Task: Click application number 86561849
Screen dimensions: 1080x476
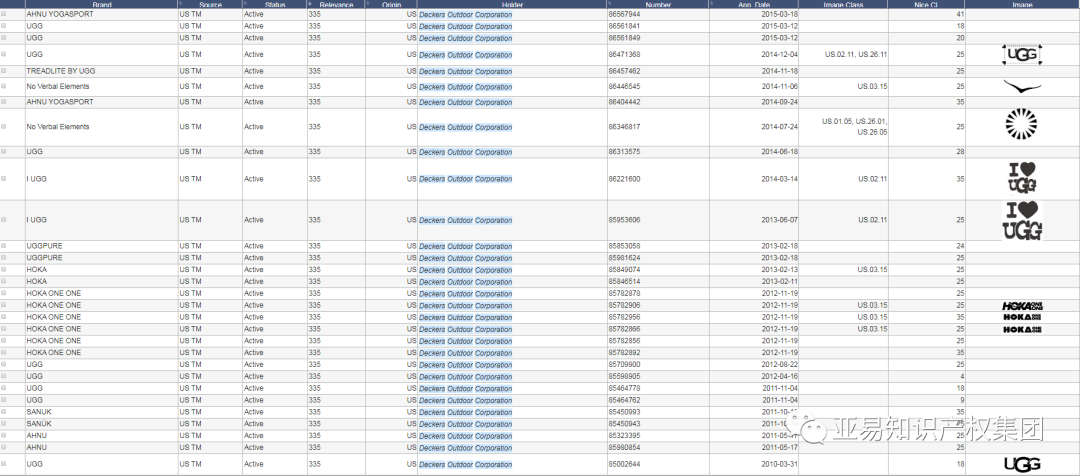Action: point(624,38)
